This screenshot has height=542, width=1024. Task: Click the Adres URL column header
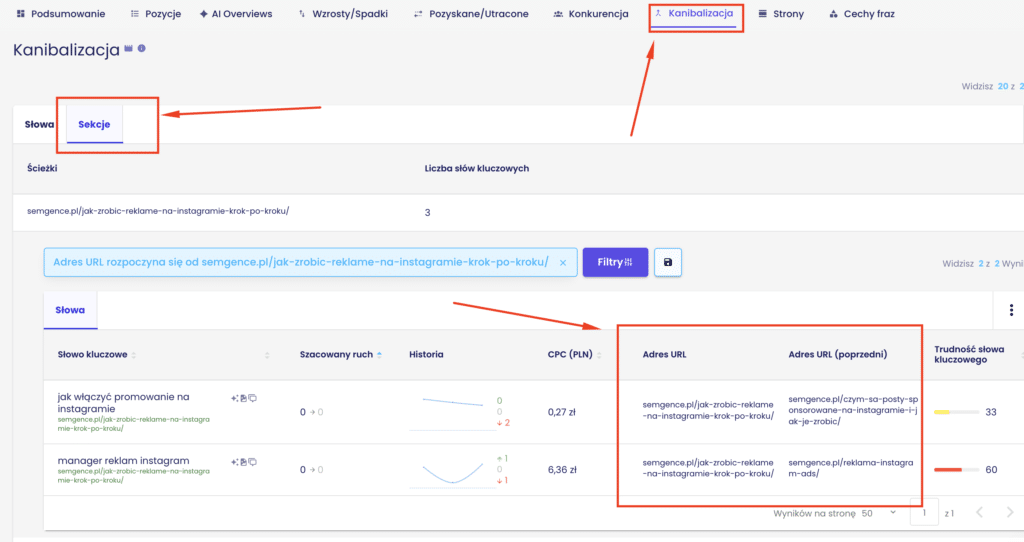coord(664,355)
